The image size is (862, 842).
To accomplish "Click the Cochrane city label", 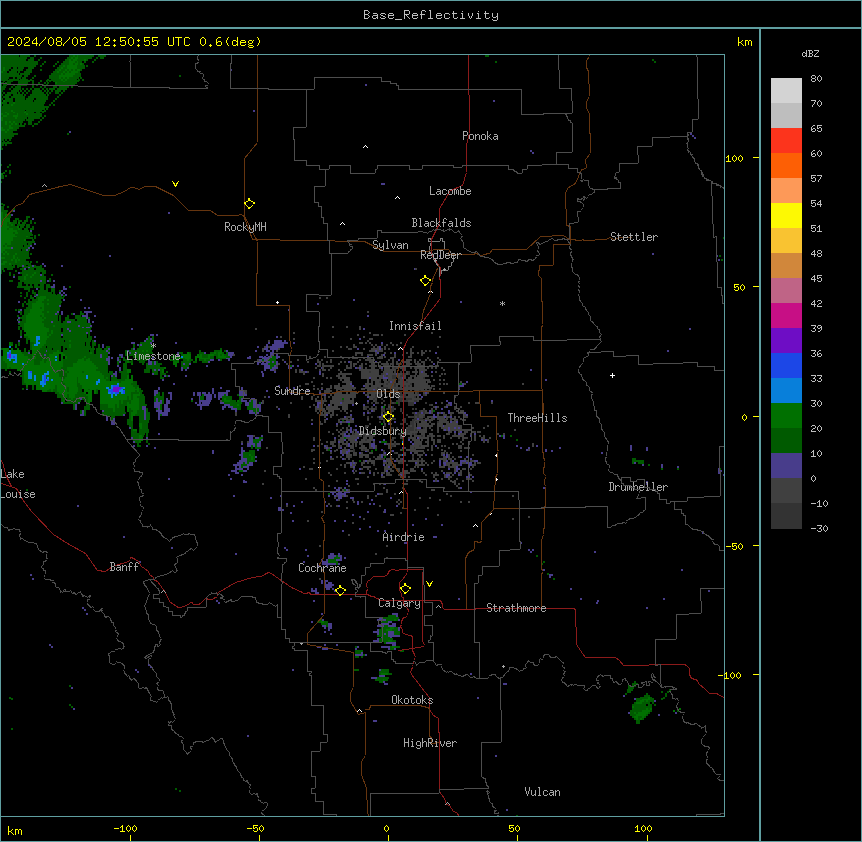I will (x=322, y=568).
